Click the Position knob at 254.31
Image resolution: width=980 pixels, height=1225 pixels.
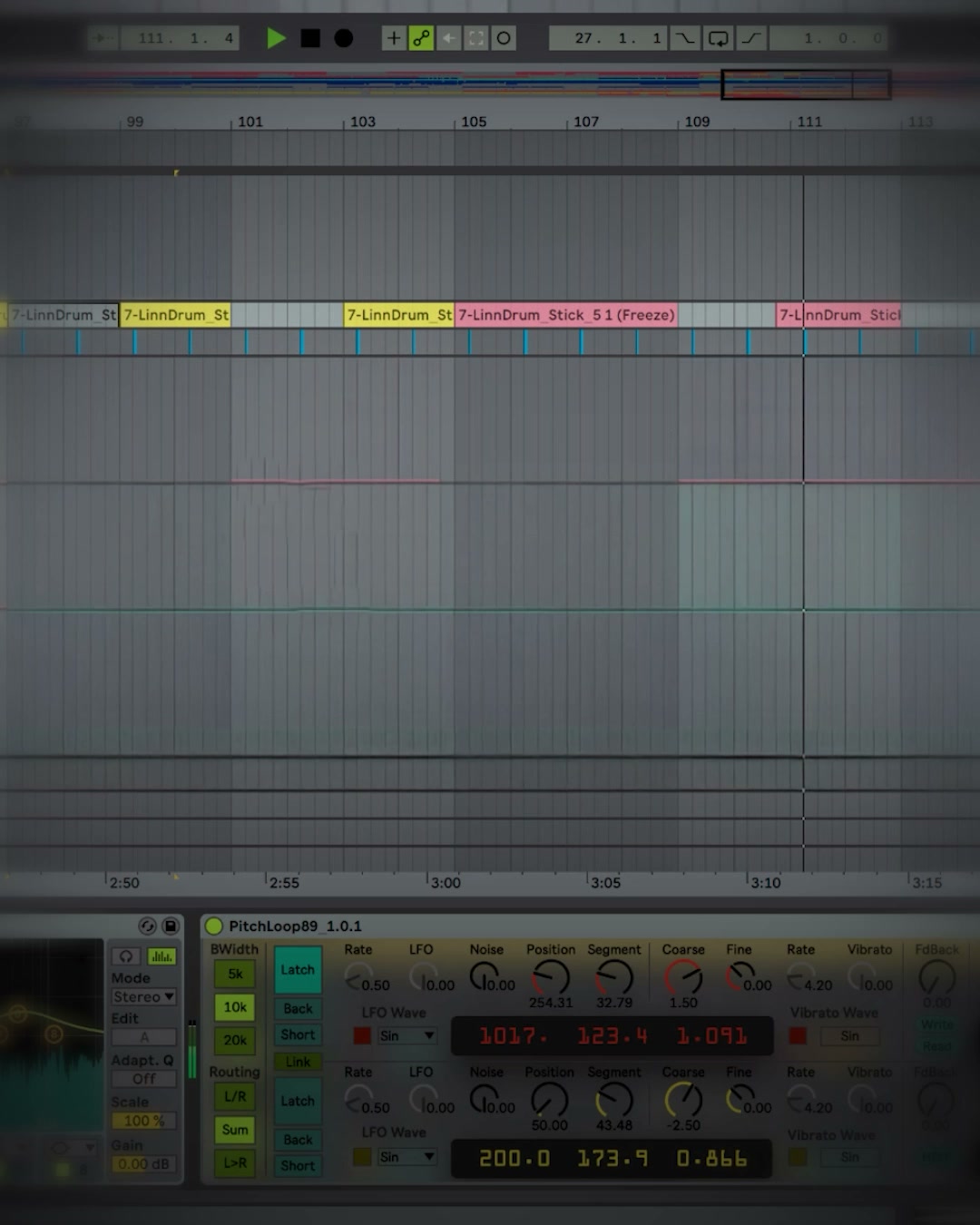(x=551, y=977)
